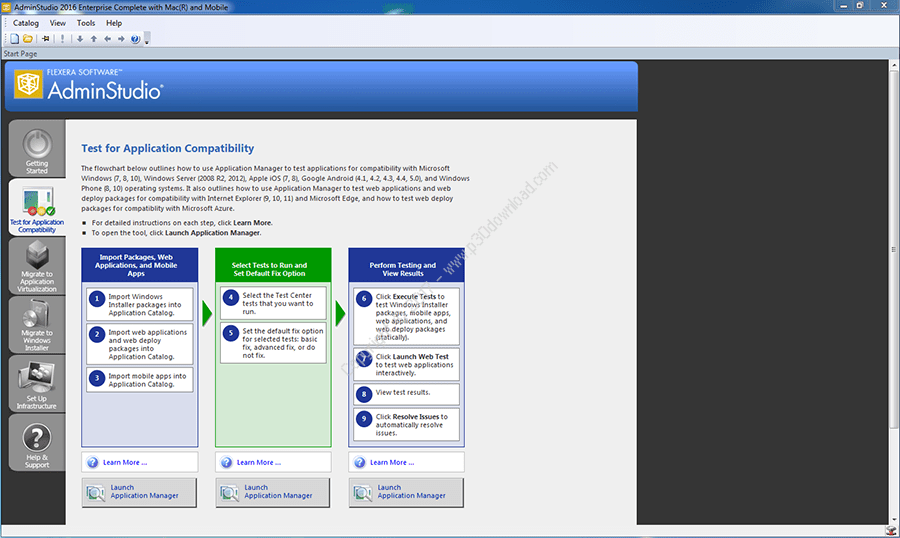Viewport: 900px width, 538px height.
Task: Open the toolbar options overflow arrow
Action: tap(147, 40)
